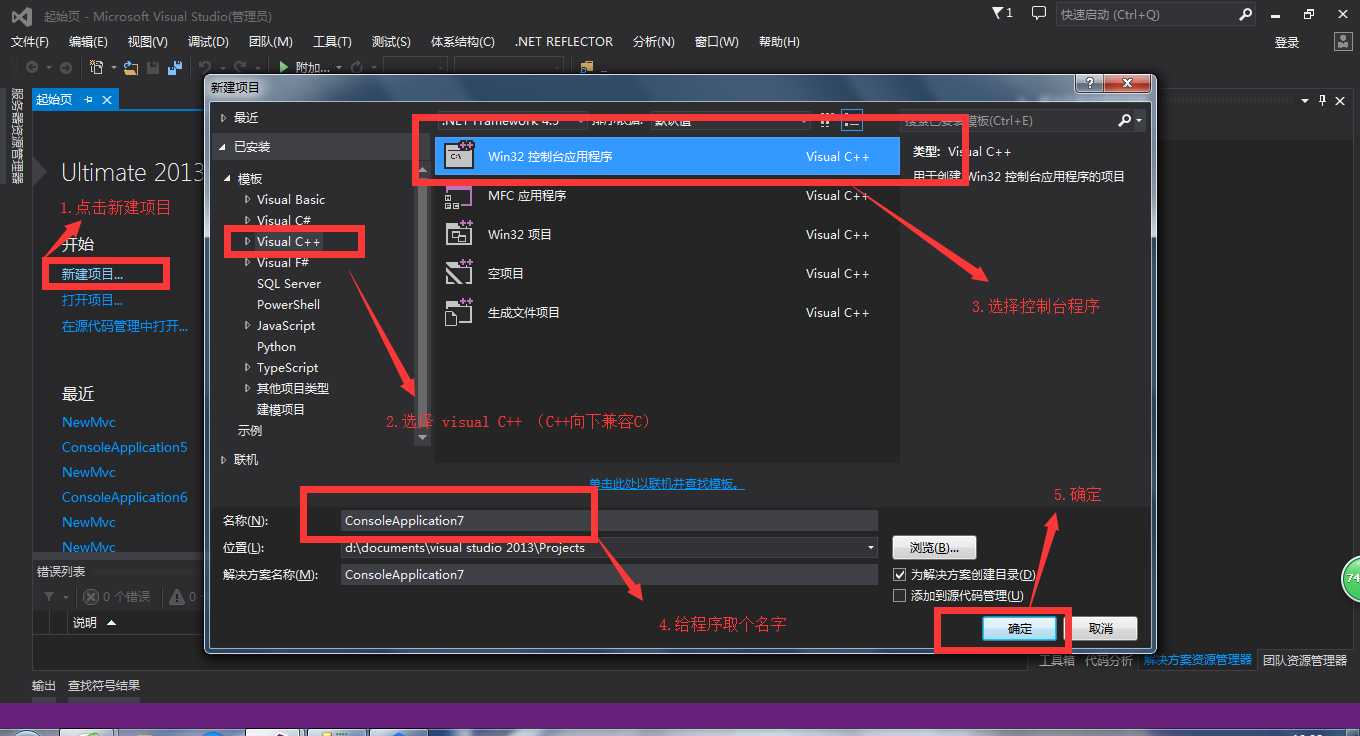Pin the right side panel with pin icon
1360x736 pixels.
[x=1322, y=100]
